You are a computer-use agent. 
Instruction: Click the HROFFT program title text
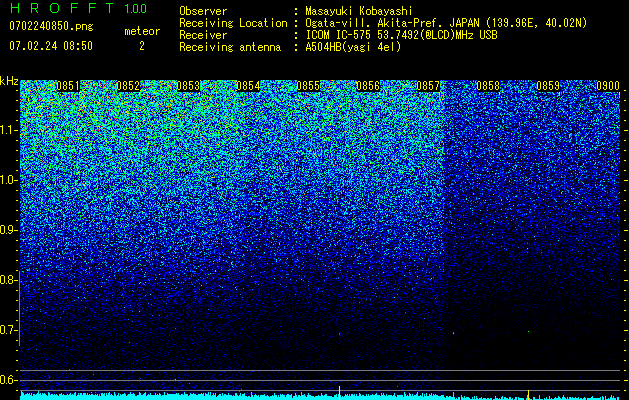click(x=62, y=8)
